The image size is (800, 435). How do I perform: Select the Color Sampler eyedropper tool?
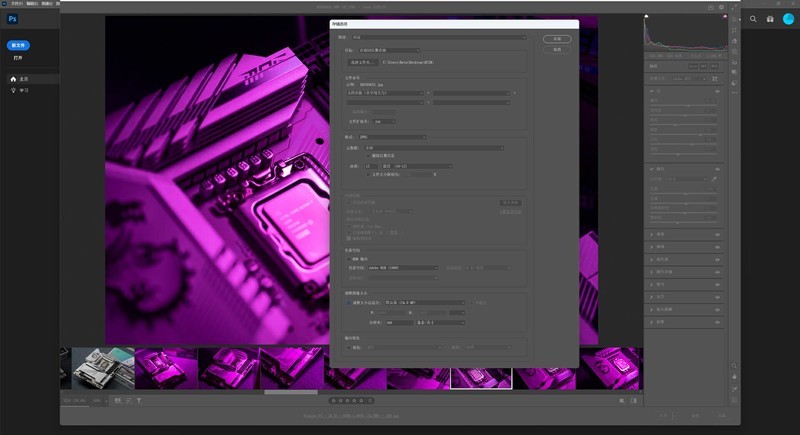pyautogui.click(x=734, y=389)
